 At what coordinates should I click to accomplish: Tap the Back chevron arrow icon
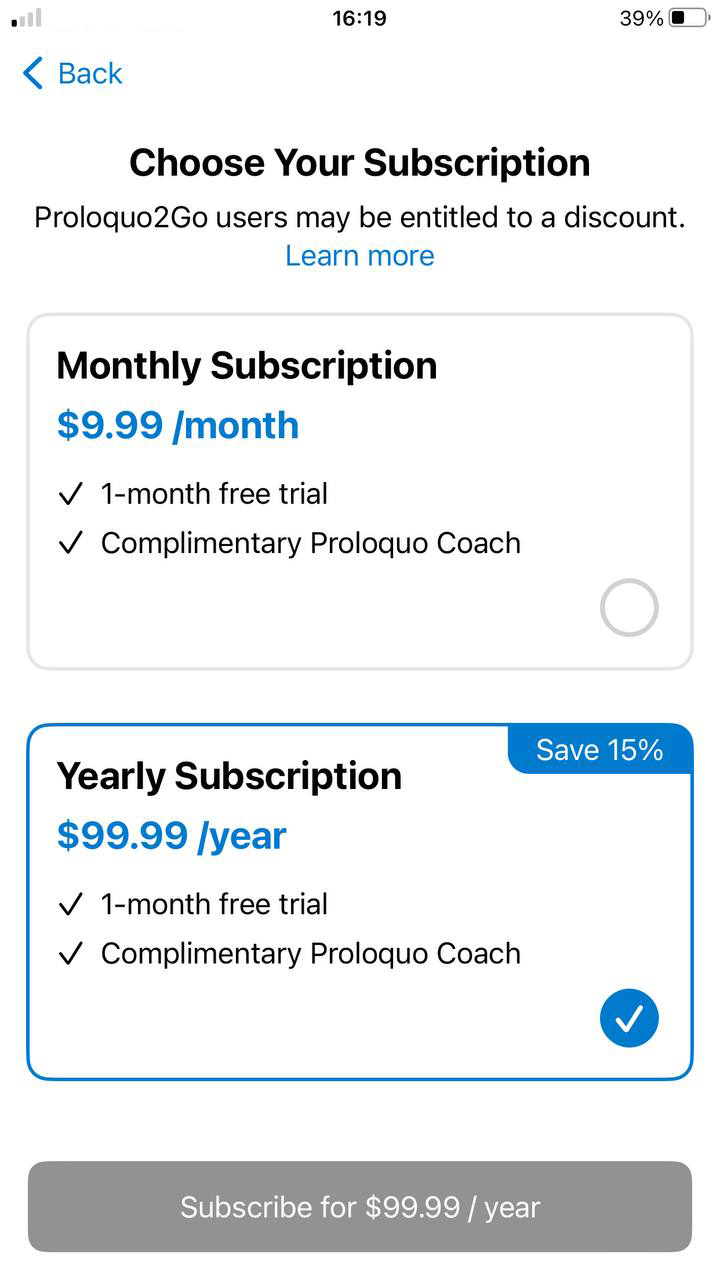tap(33, 73)
